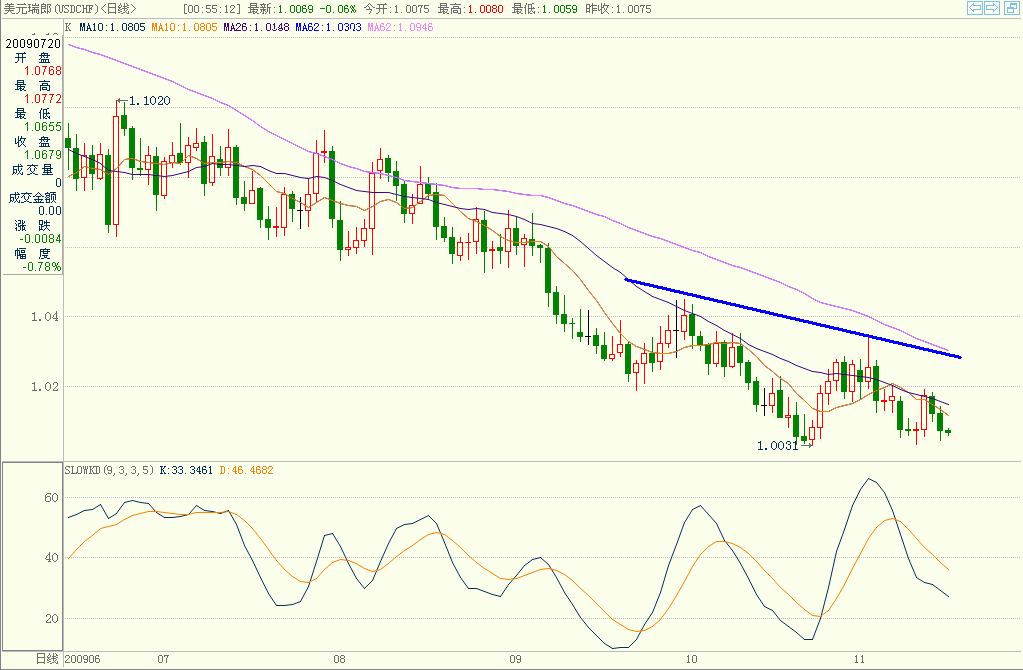Screen dimensions: 1023x670
Task: Click the 成交量 label in side panel
Action: (32, 170)
